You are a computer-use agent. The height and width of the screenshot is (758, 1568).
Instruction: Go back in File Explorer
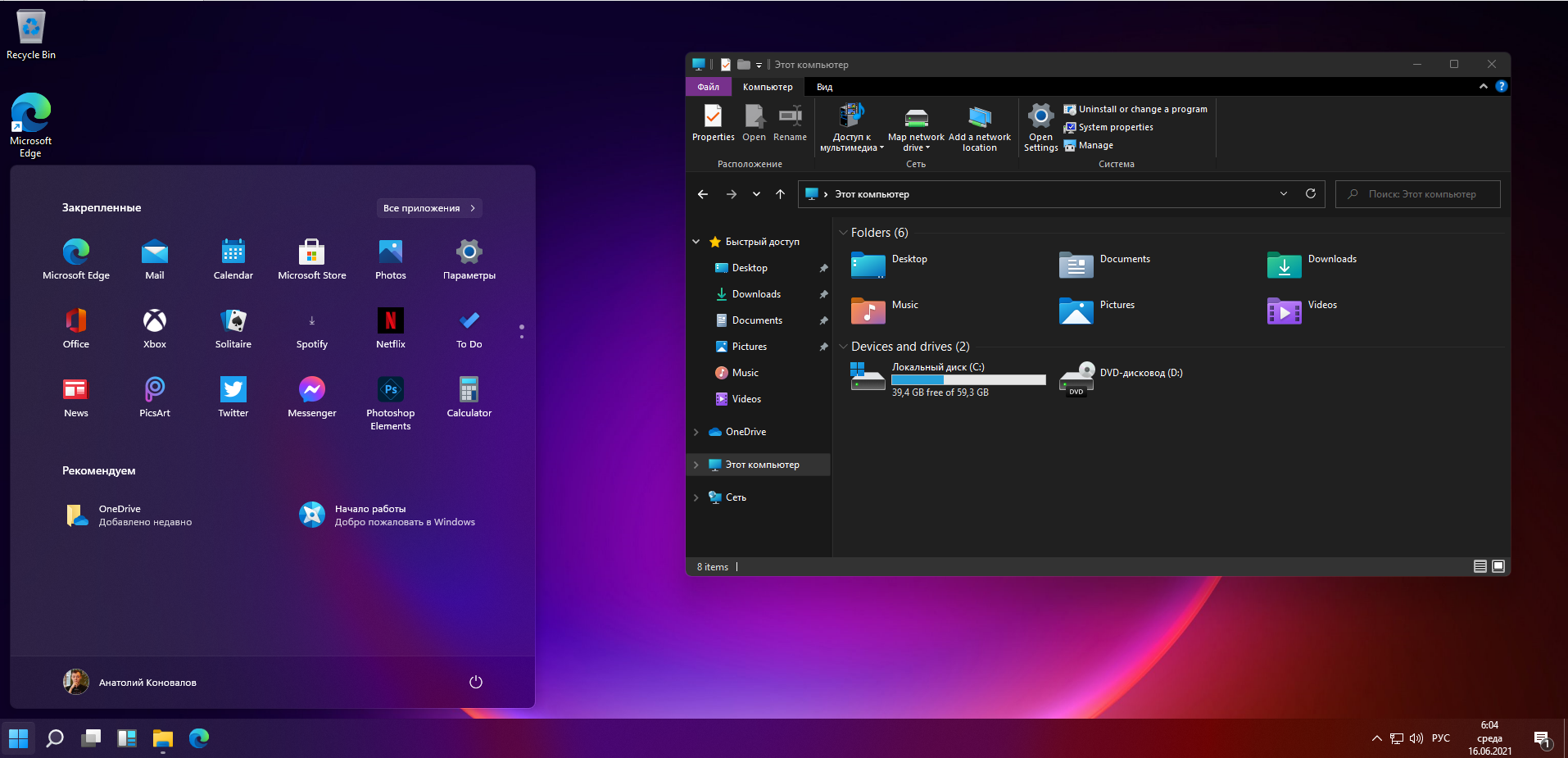(x=703, y=194)
